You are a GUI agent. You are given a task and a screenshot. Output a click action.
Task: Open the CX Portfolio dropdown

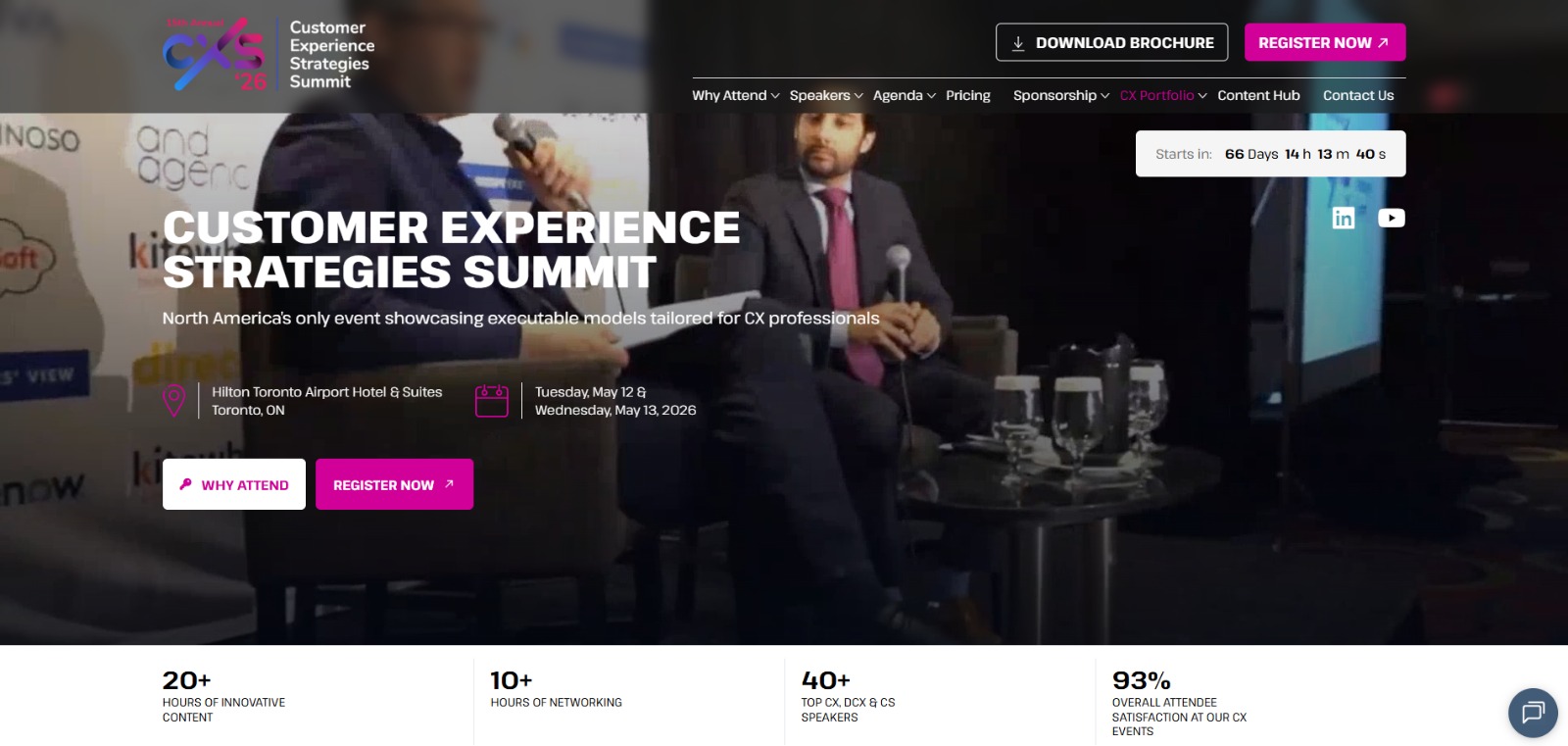tap(1163, 95)
